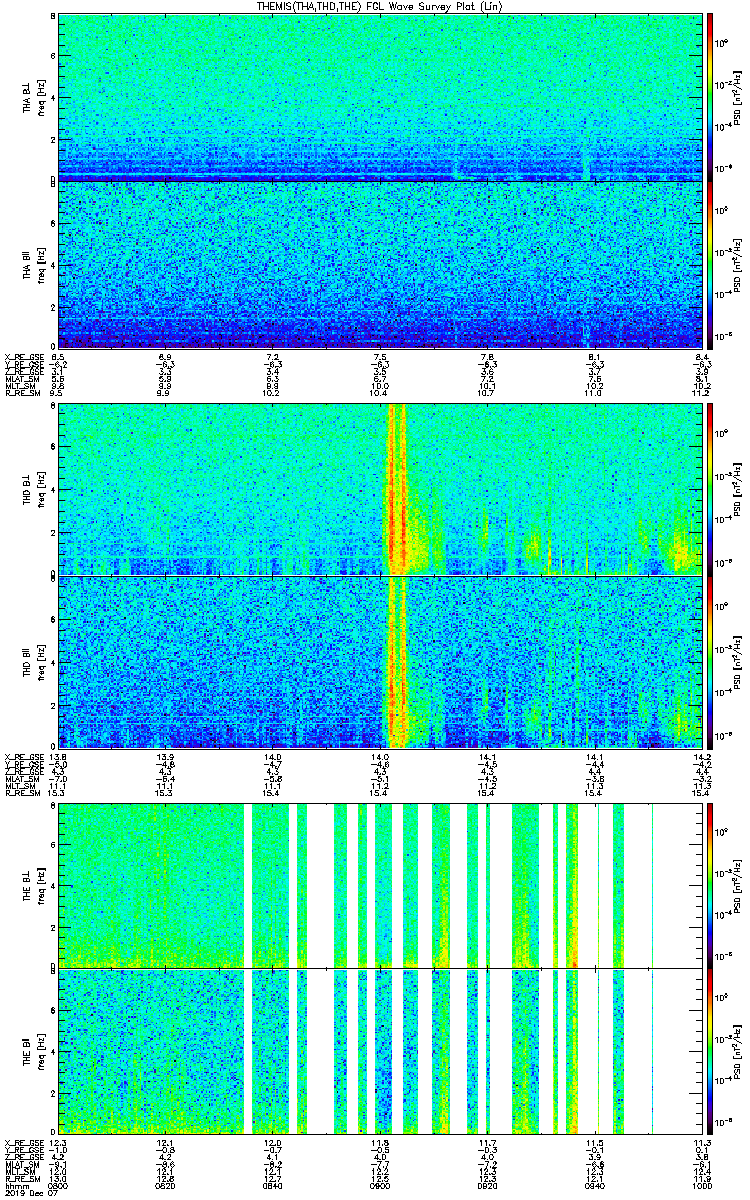This screenshot has height=1200, width=750.
Task: Click the THE X_RE_GSE value 12.3
Action: click(58, 1144)
